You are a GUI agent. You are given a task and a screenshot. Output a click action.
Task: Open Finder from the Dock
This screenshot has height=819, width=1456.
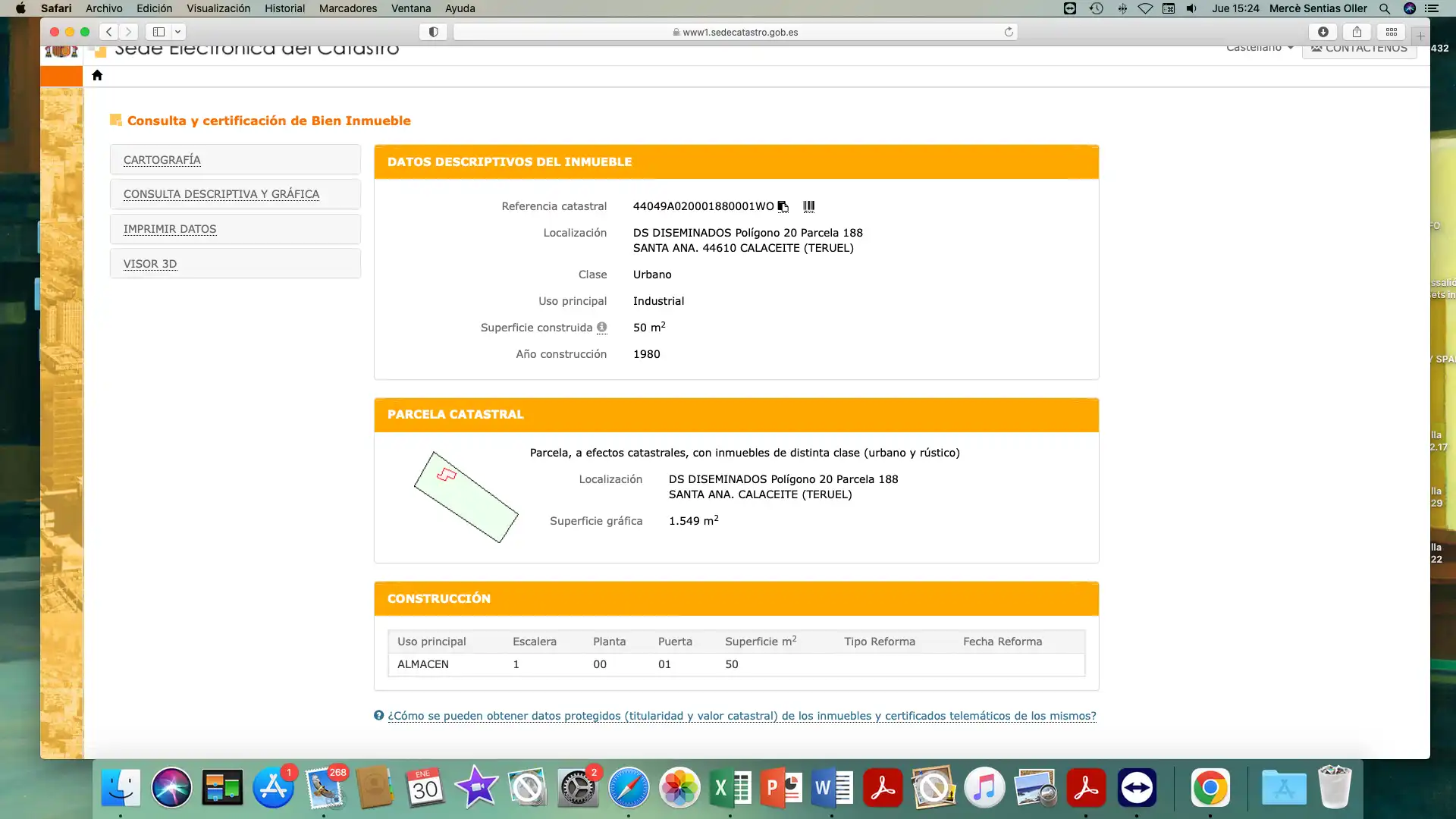point(121,788)
